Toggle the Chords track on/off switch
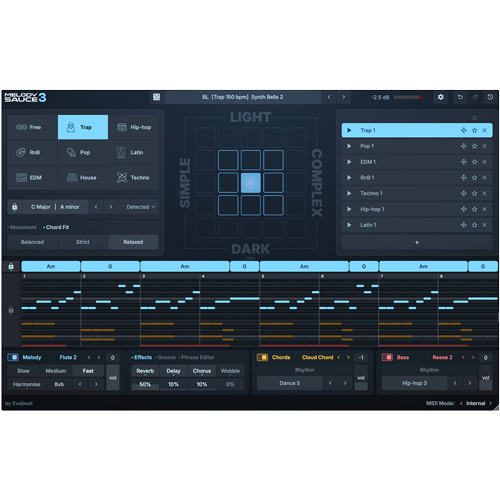Image resolution: width=500 pixels, height=500 pixels. (x=262, y=357)
